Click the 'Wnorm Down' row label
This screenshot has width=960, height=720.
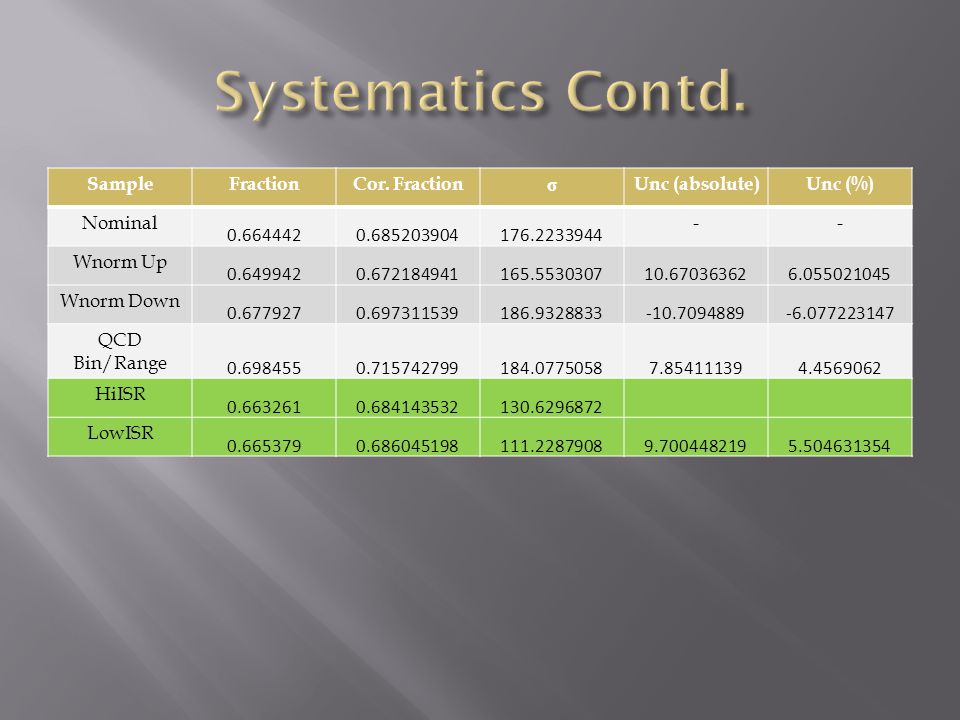click(120, 301)
